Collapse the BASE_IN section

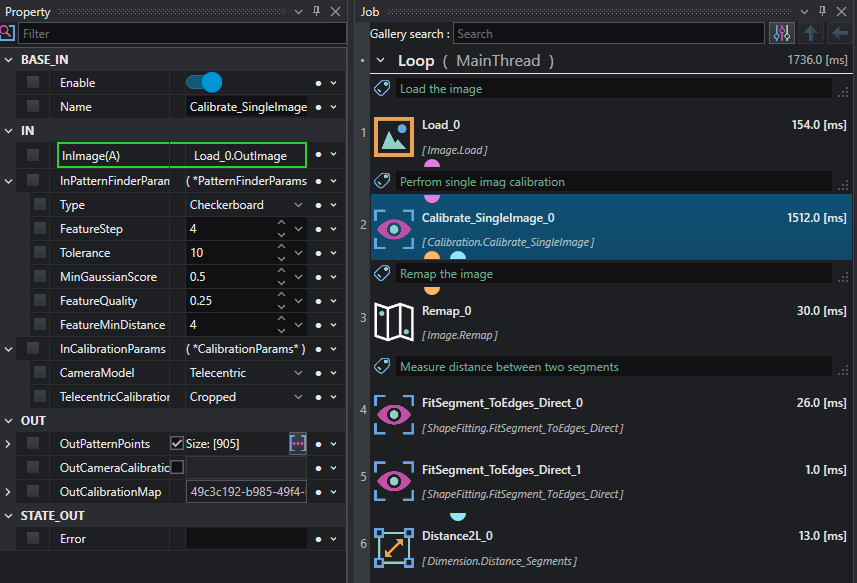[x=9, y=60]
